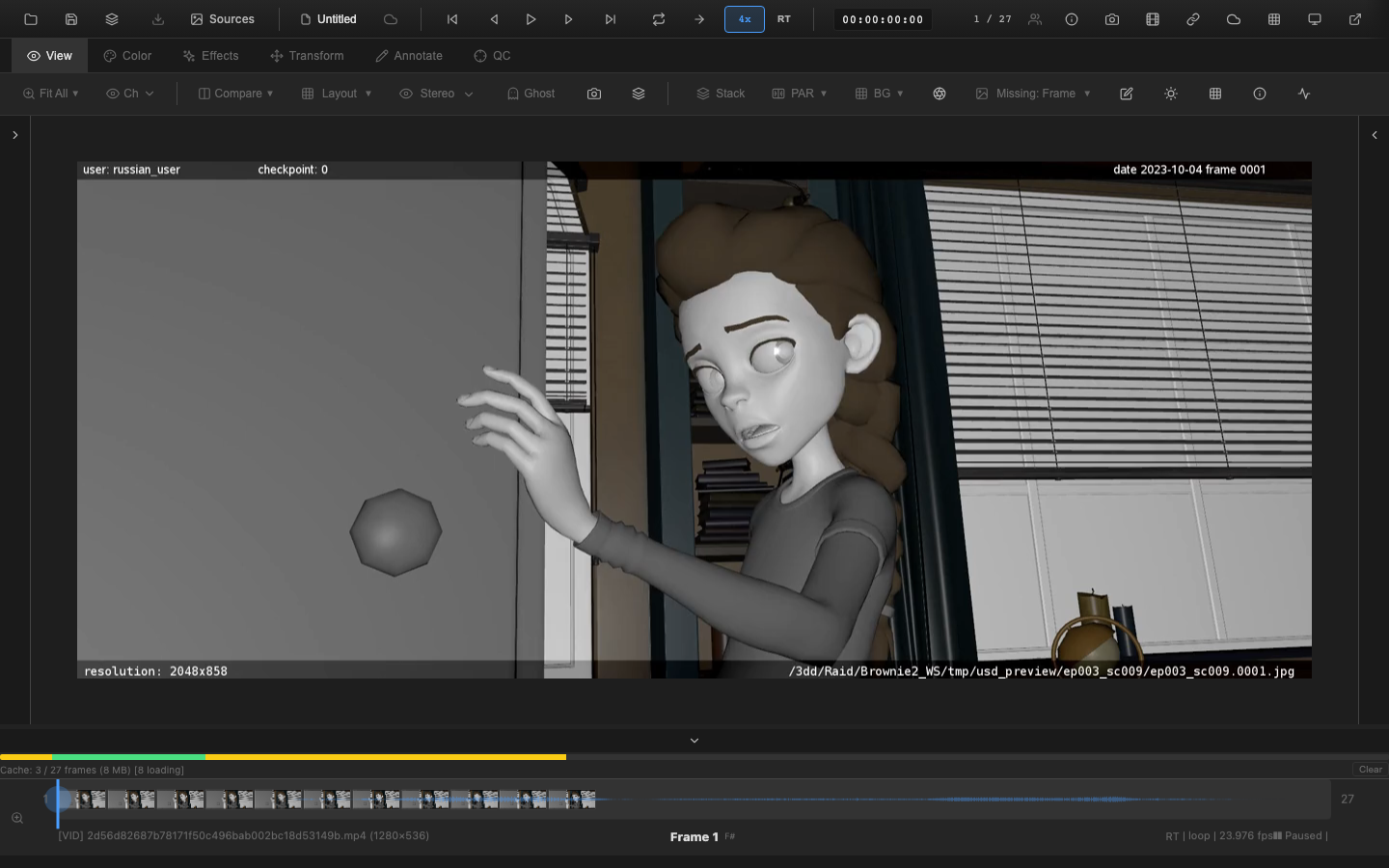Toggle the Ghost overlay in the viewer toolbar
The width and height of the screenshot is (1389, 868).
(x=530, y=94)
